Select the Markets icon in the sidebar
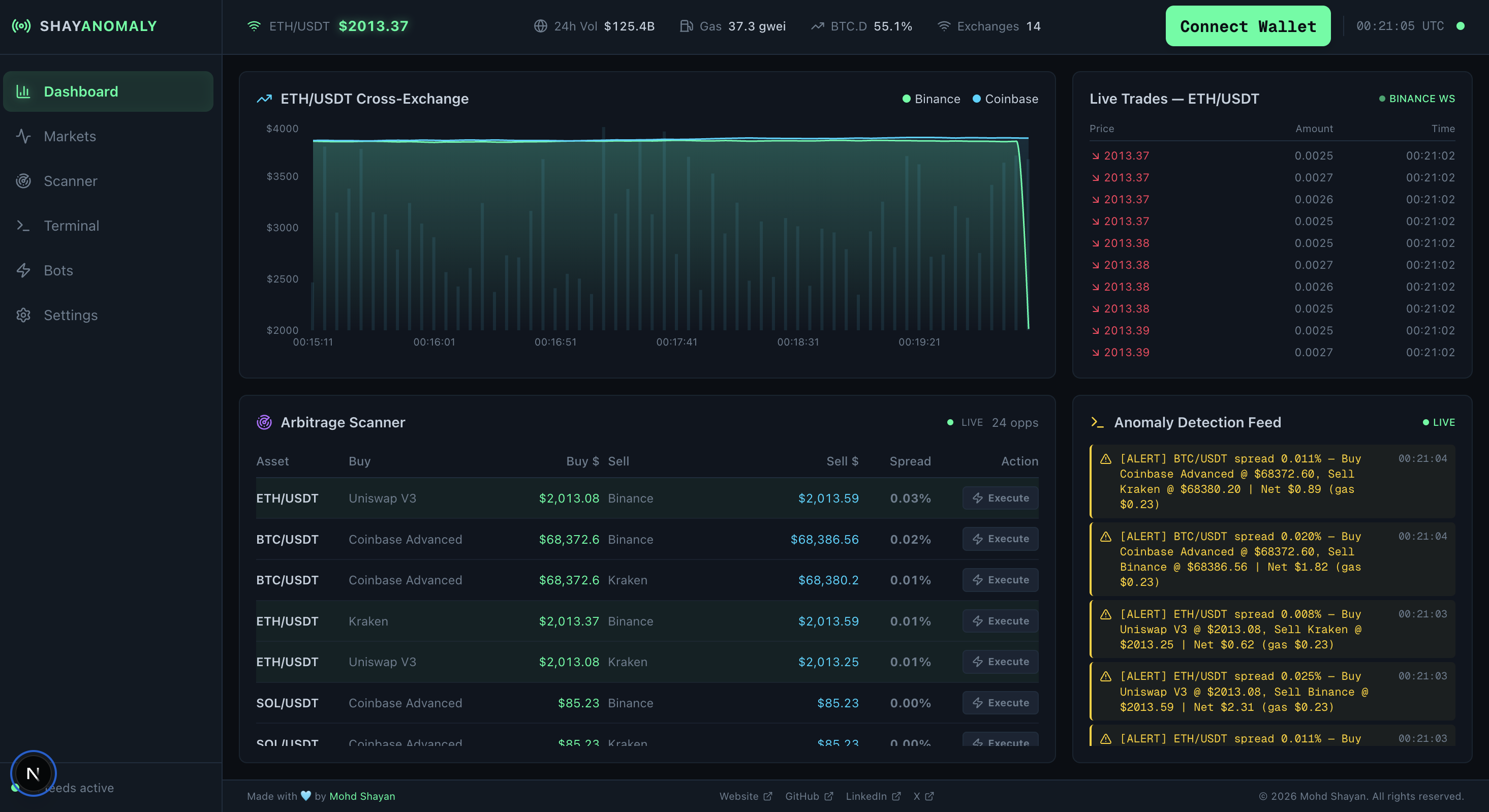Viewport: 1489px width, 812px height. pyautogui.click(x=24, y=136)
